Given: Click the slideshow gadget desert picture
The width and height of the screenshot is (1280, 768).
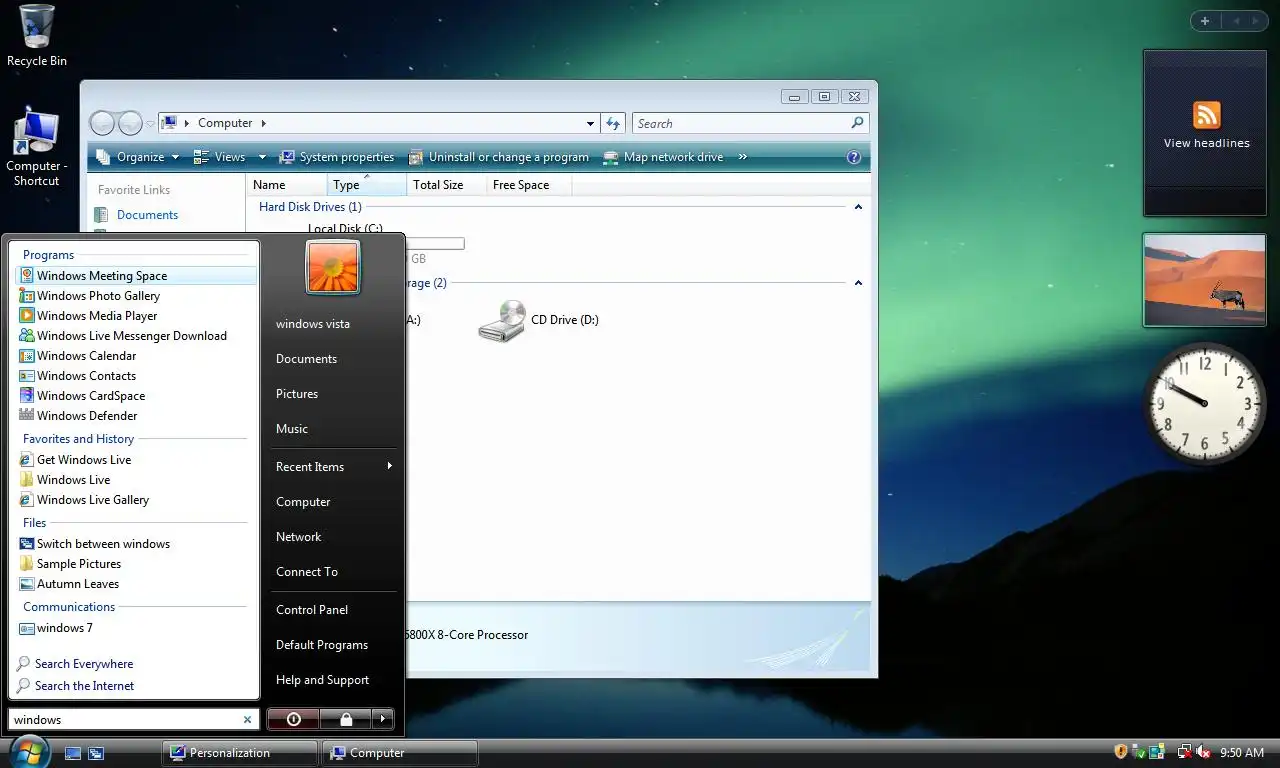Looking at the screenshot, I should point(1205,280).
